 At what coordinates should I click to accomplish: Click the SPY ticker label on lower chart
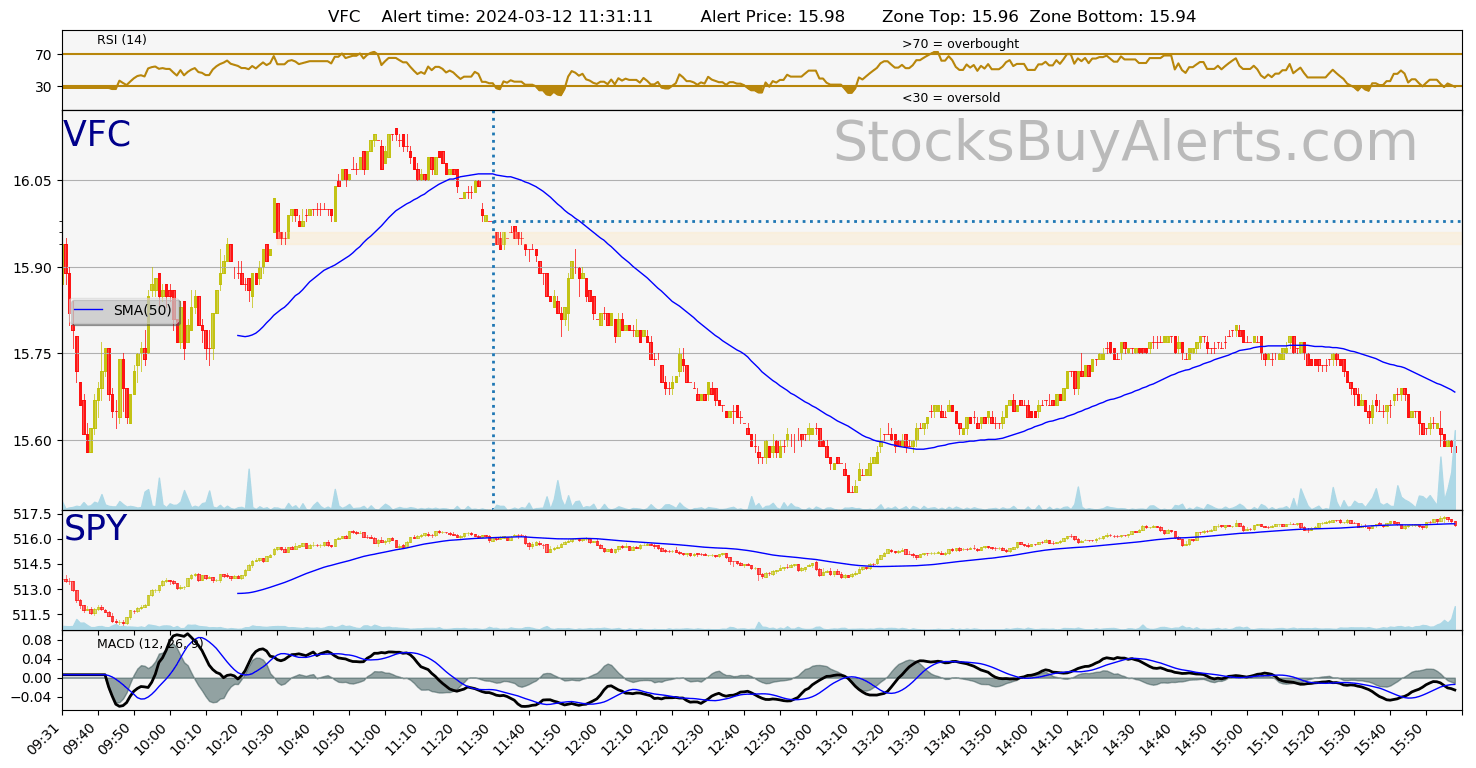(x=95, y=529)
